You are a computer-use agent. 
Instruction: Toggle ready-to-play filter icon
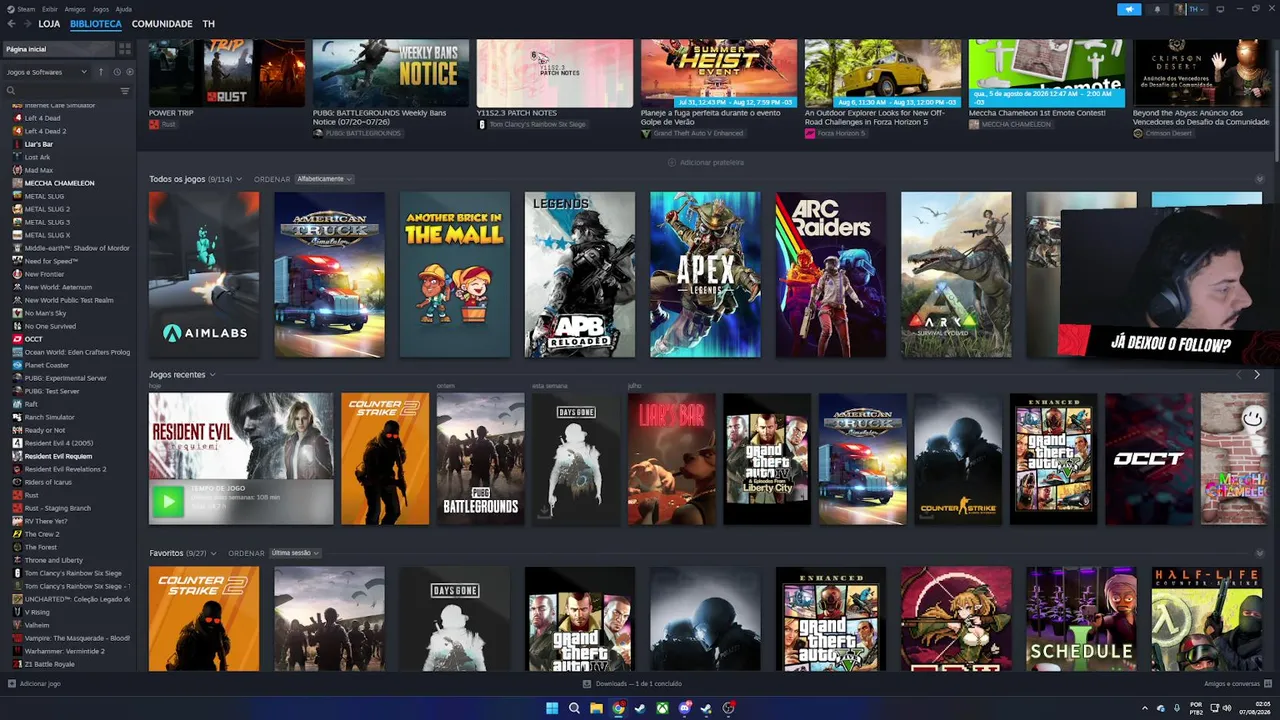coord(129,72)
